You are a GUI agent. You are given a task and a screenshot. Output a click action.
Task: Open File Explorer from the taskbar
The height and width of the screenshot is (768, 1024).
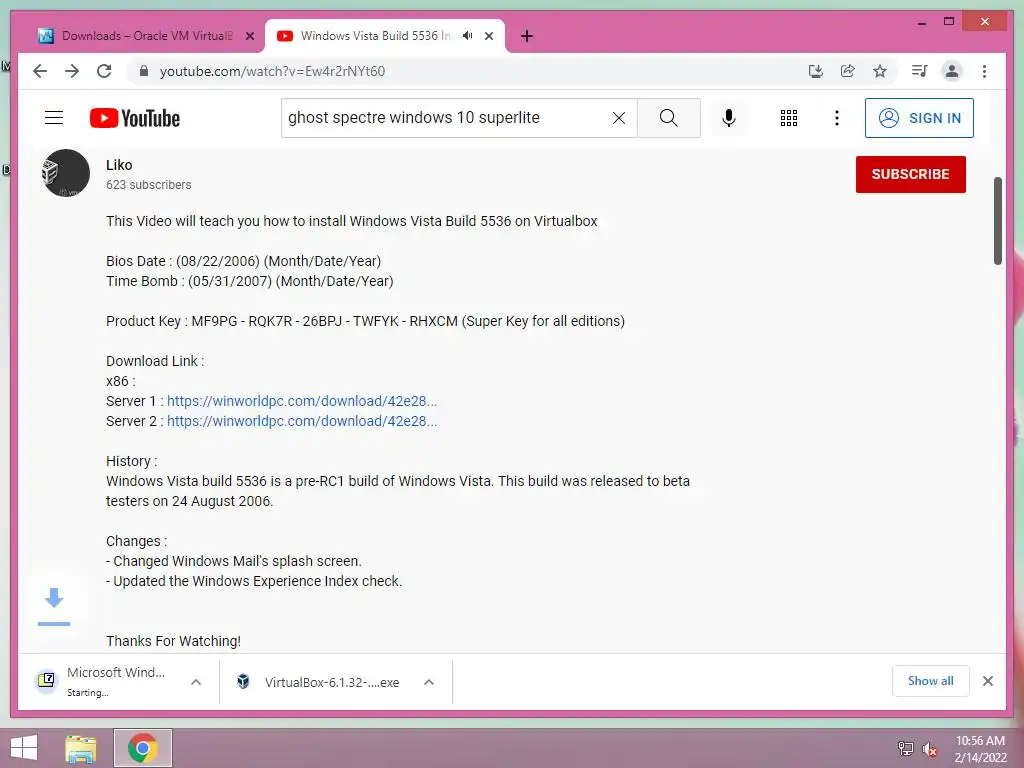(x=81, y=748)
